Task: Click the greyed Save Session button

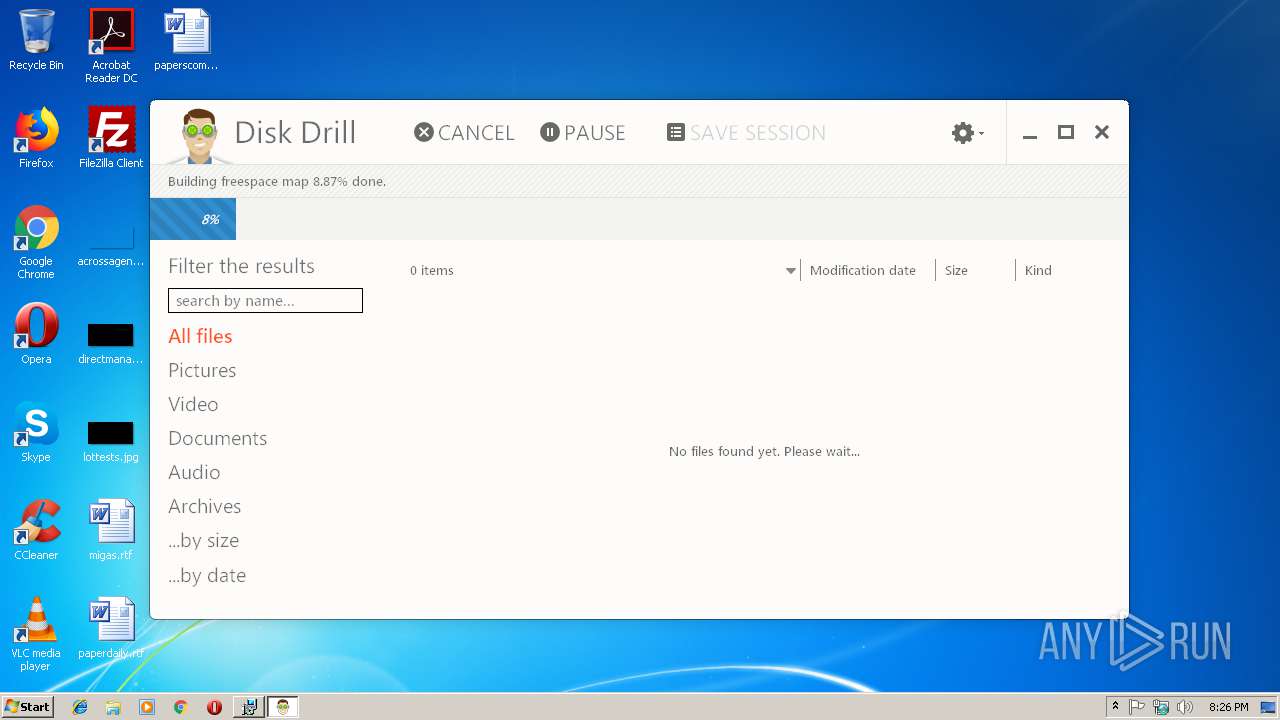Action: click(746, 132)
